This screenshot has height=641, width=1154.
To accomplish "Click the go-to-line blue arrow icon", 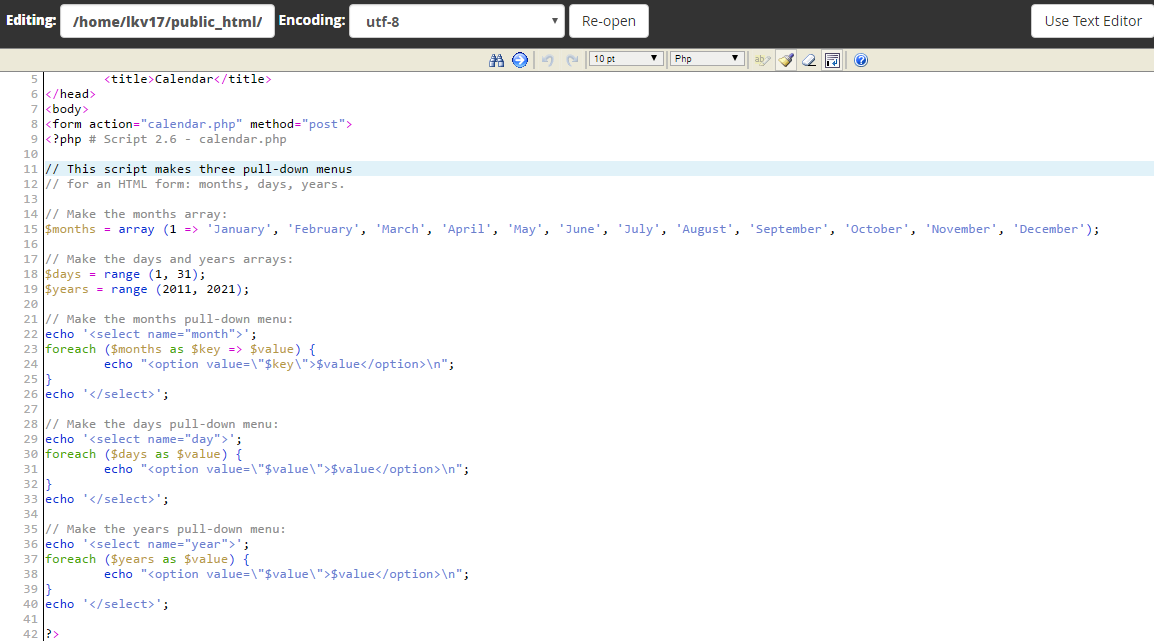I will pyautogui.click(x=520, y=60).
